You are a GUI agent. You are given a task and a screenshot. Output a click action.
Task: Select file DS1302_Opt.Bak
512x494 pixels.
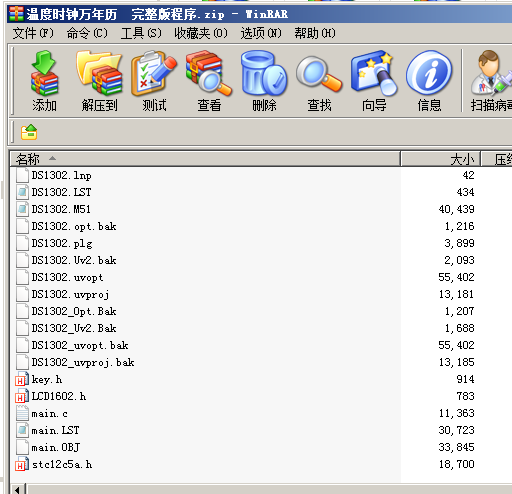(x=74, y=311)
